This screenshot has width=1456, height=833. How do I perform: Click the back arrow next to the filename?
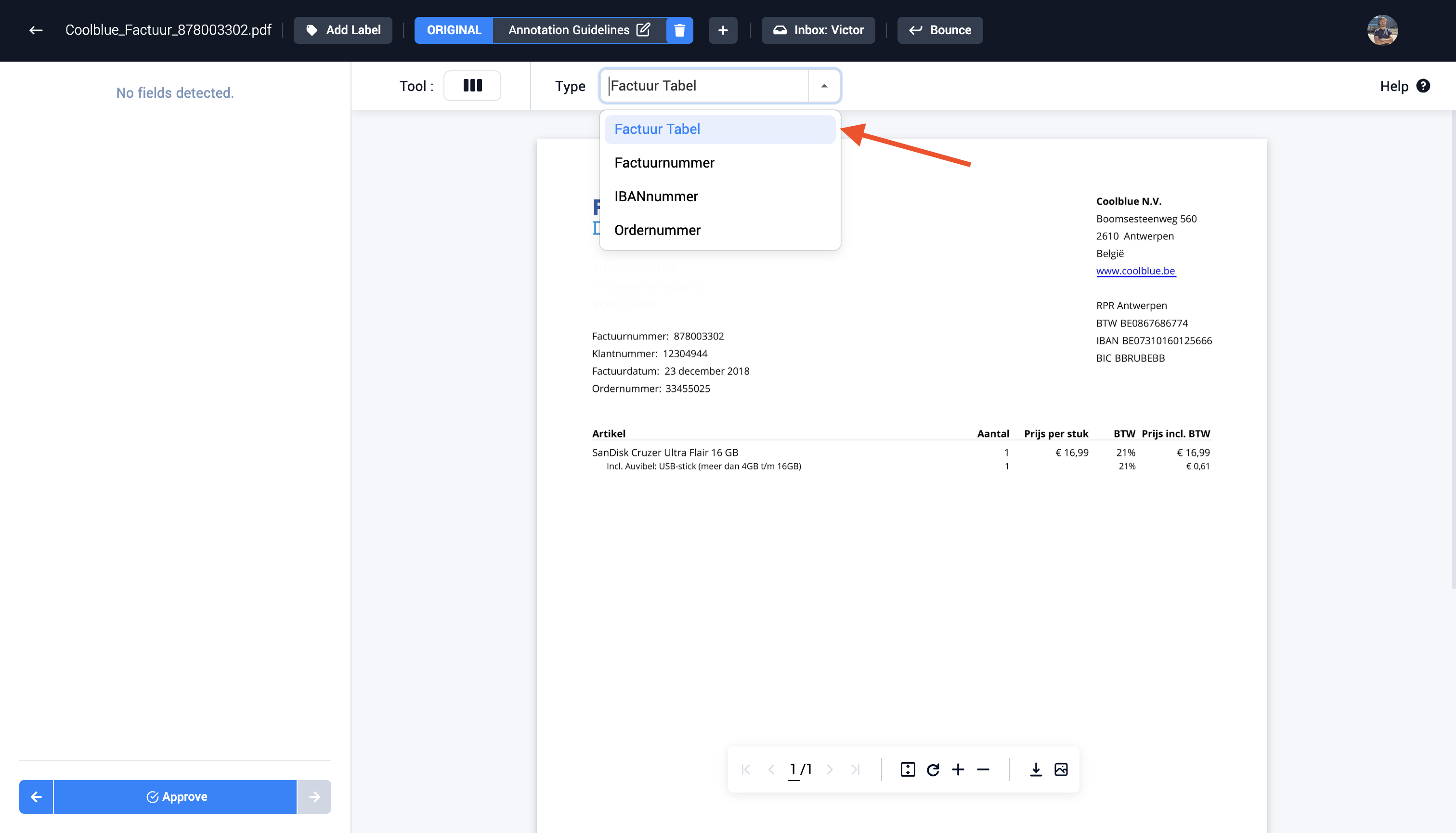[x=36, y=30]
